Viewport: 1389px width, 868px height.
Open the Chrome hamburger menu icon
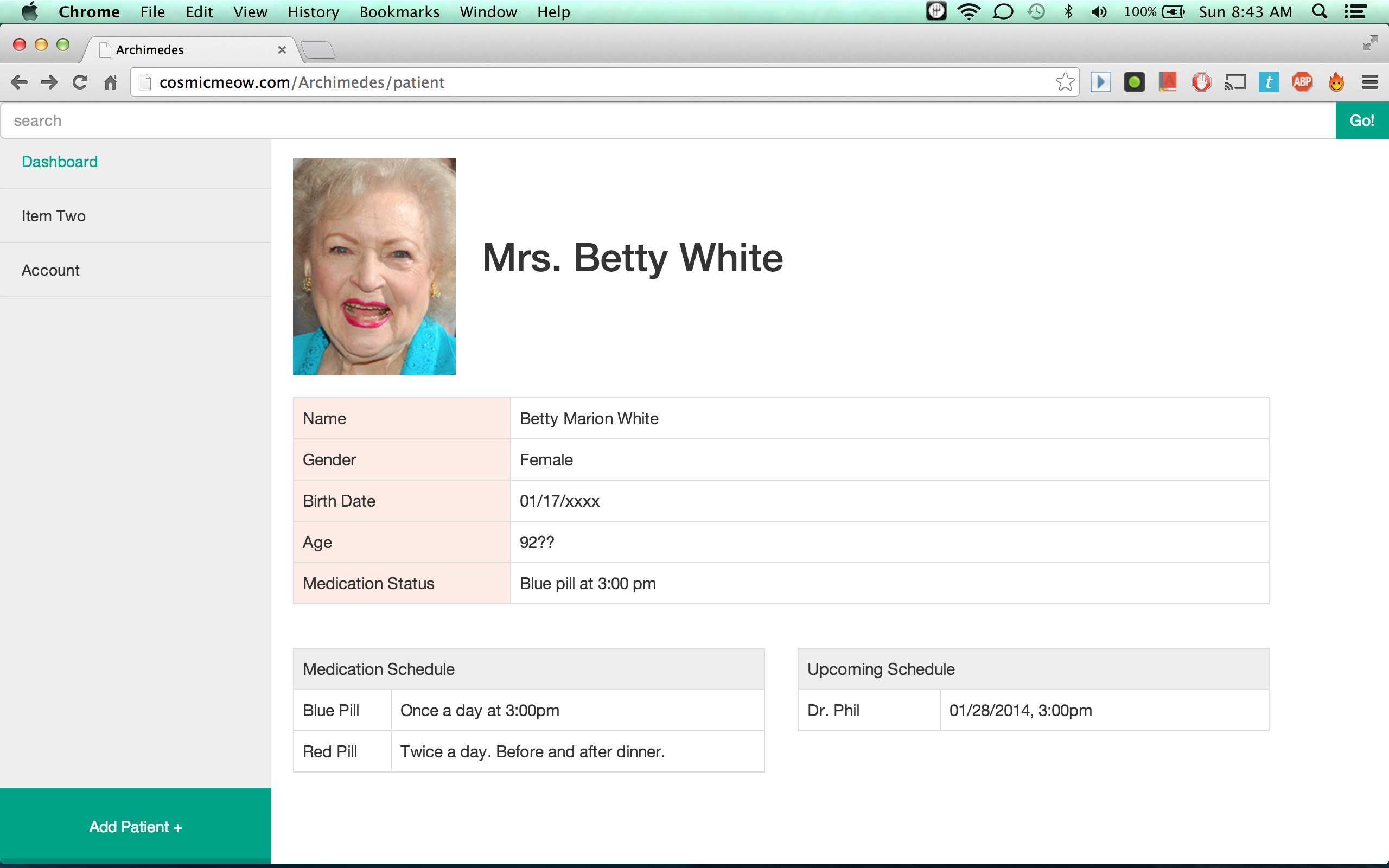(x=1369, y=82)
